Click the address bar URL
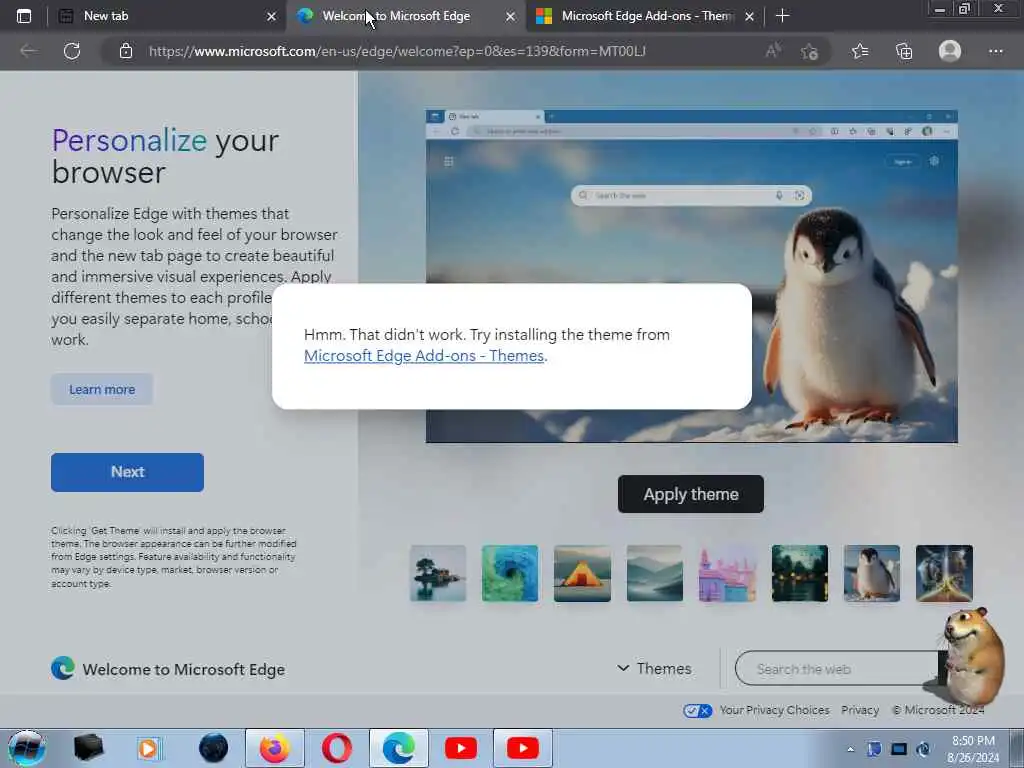This screenshot has height=768, width=1024. click(397, 51)
